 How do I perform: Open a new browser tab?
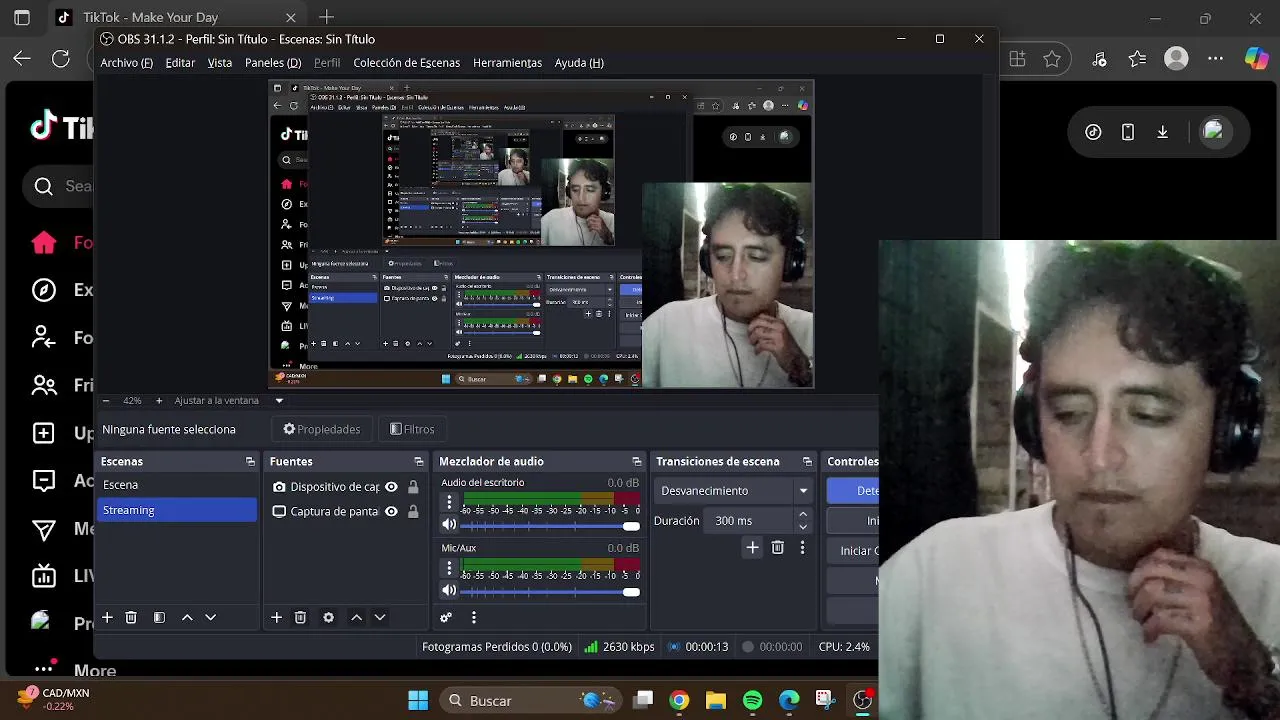tap(327, 18)
